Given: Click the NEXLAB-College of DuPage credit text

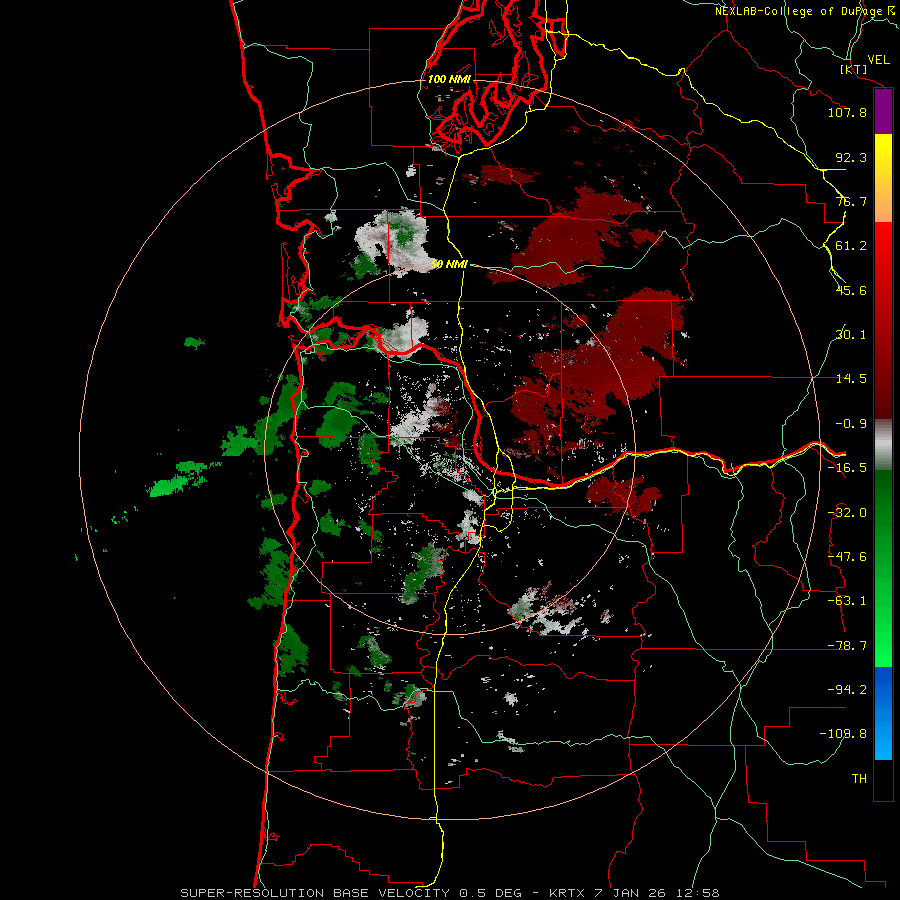Looking at the screenshot, I should pos(806,11).
